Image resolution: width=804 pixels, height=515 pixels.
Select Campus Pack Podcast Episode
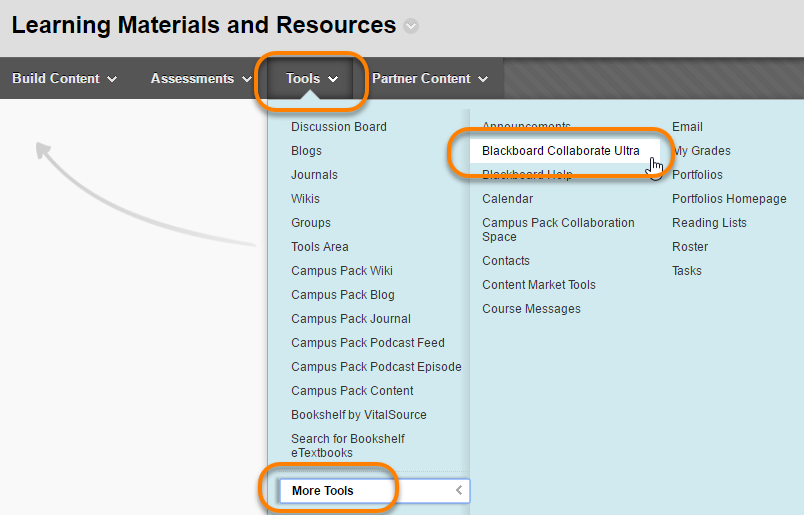pos(376,367)
